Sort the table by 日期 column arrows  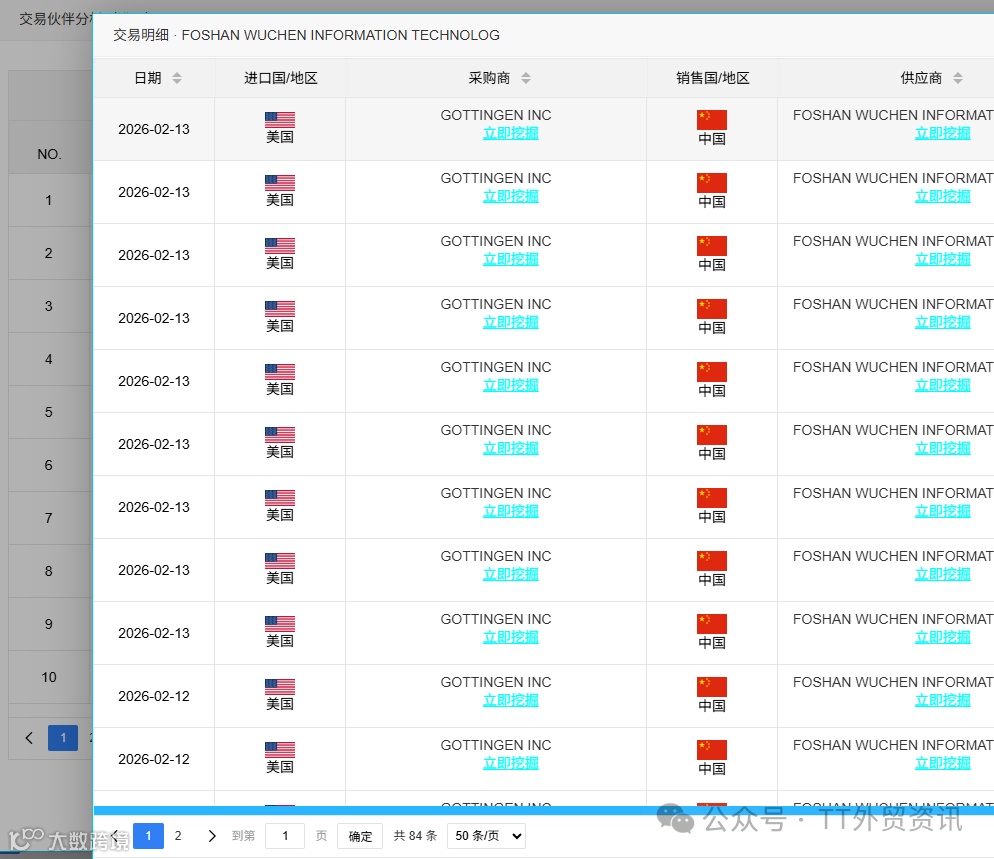[177, 78]
